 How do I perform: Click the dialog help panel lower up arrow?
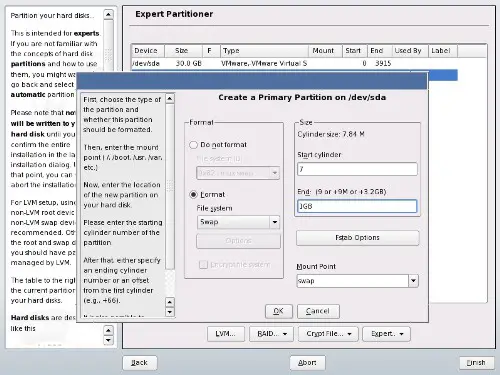170,302
